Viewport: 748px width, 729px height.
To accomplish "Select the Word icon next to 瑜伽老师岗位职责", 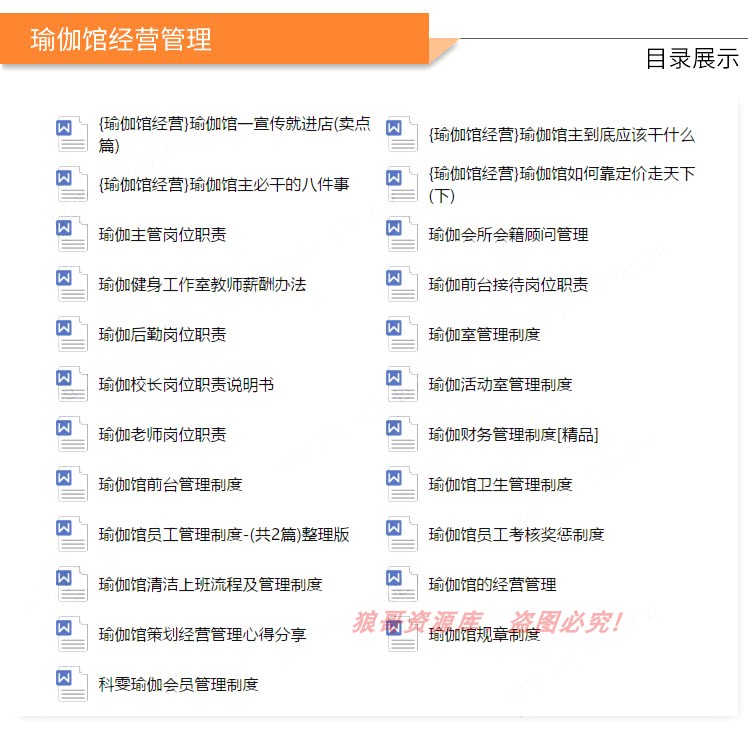I will pos(72,435).
